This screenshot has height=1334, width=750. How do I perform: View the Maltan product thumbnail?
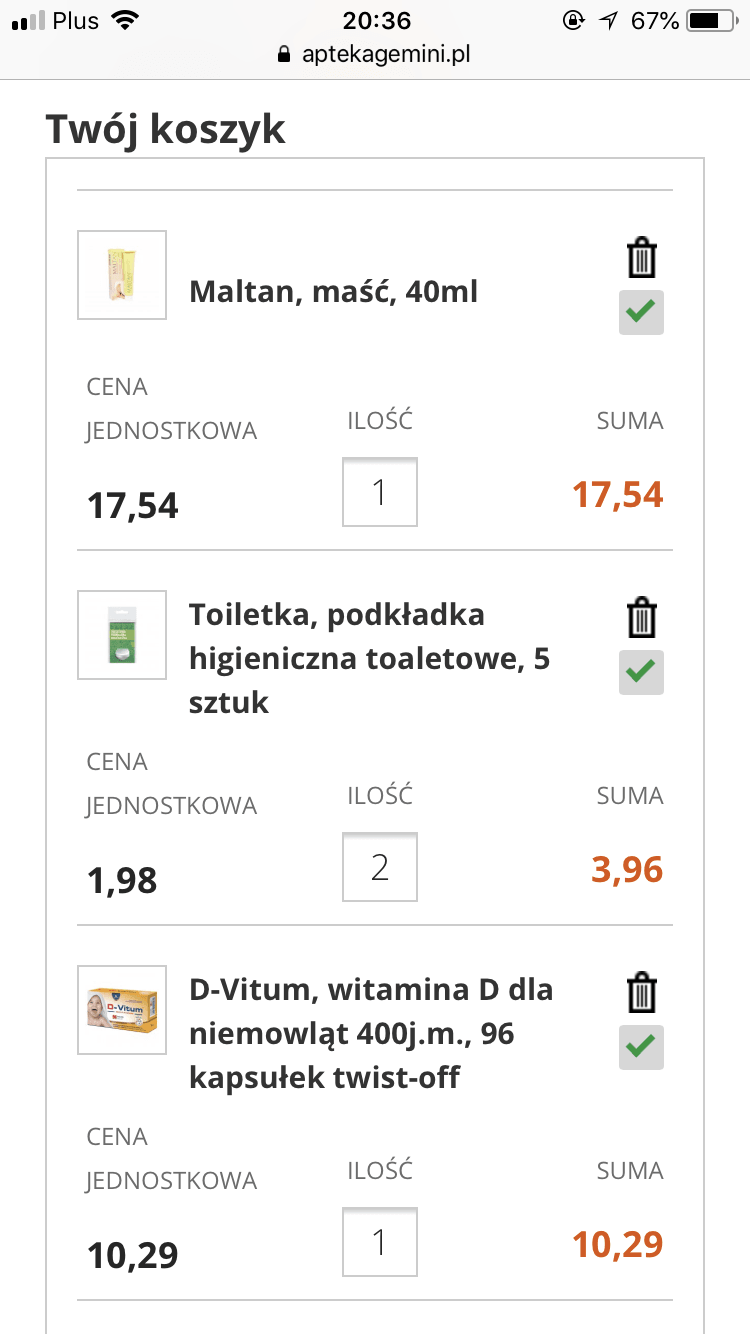point(122,275)
